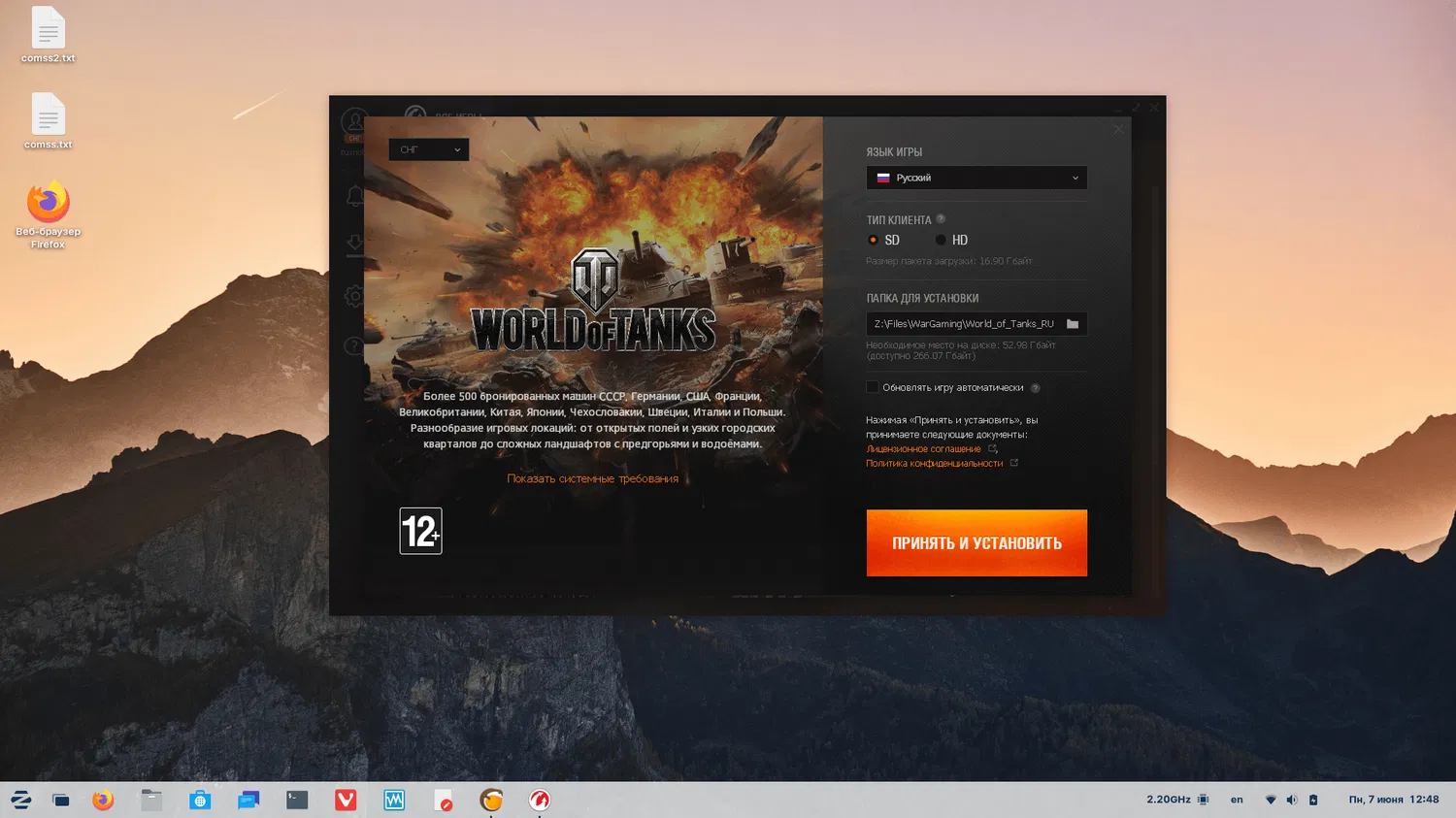The height and width of the screenshot is (818, 1456).
Task: Click the help icon beside ТИП КЛИЕНТА
Action: click(941, 219)
